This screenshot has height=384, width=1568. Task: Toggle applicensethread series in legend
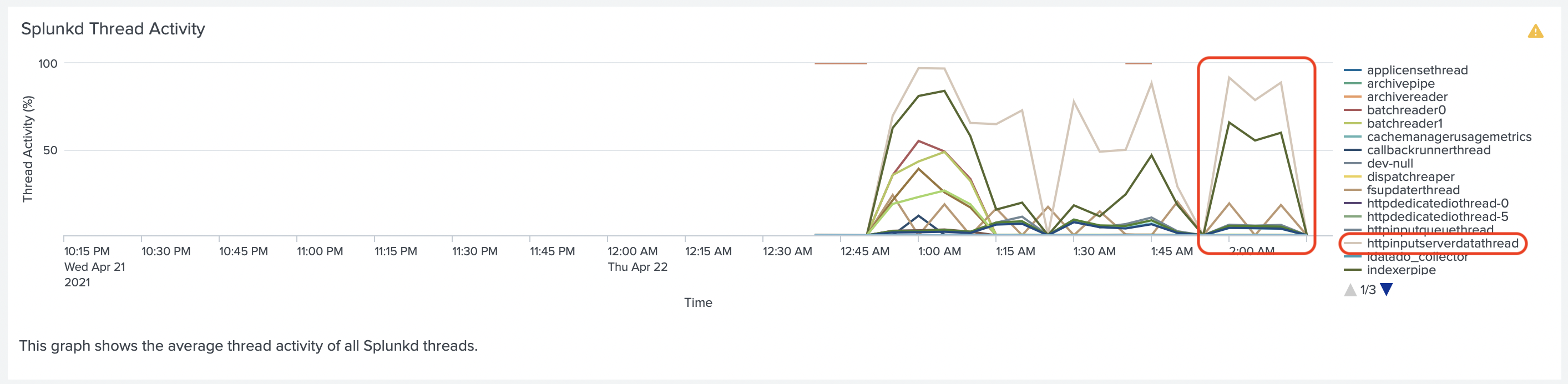[x=1417, y=70]
